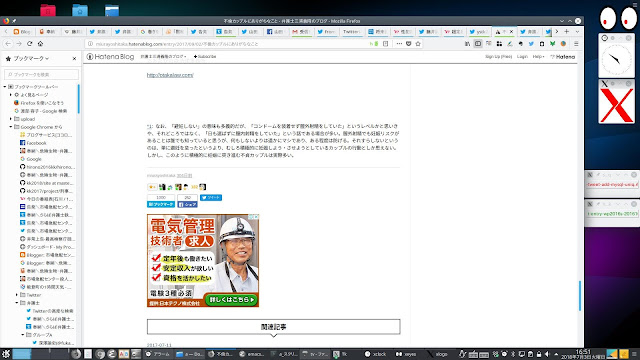Close the active Hatena tab
The width and height of the screenshot is (640, 360).
511,31
